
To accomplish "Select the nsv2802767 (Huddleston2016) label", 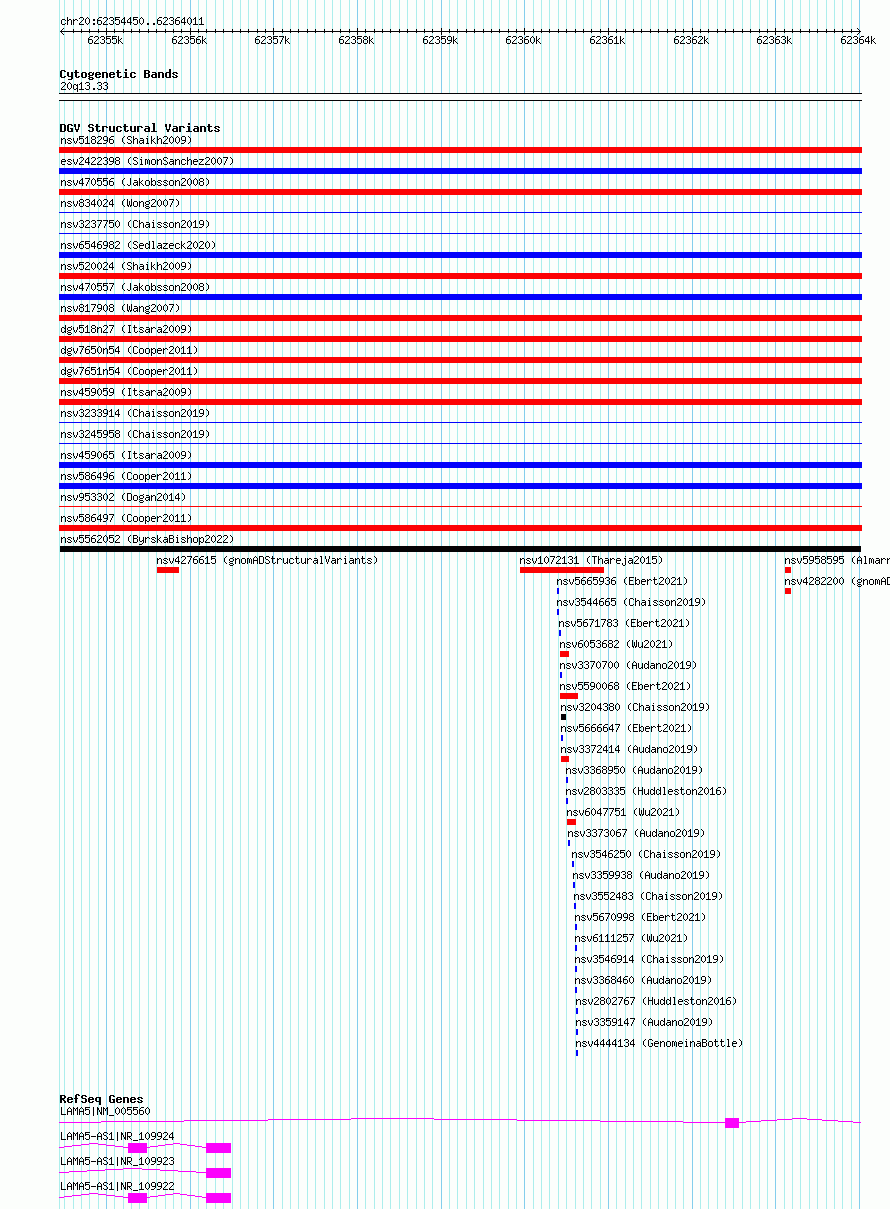I will click(x=656, y=1001).
